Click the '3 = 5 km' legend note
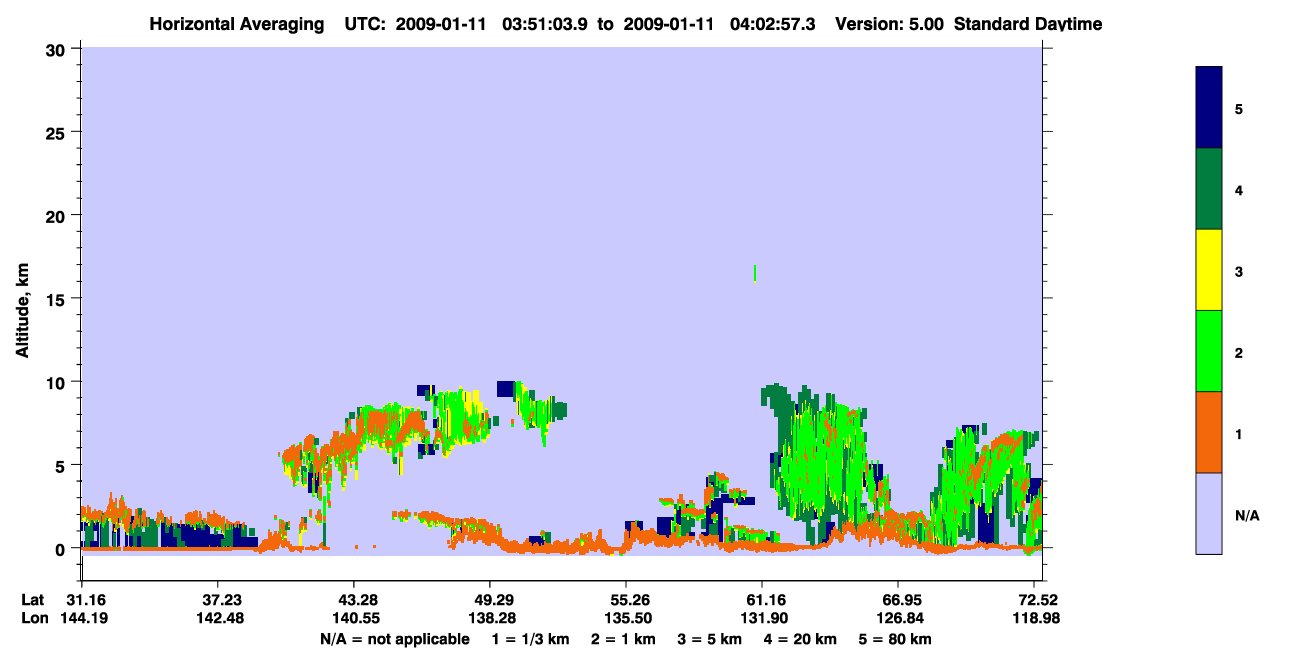1300x667 pixels. [712, 638]
